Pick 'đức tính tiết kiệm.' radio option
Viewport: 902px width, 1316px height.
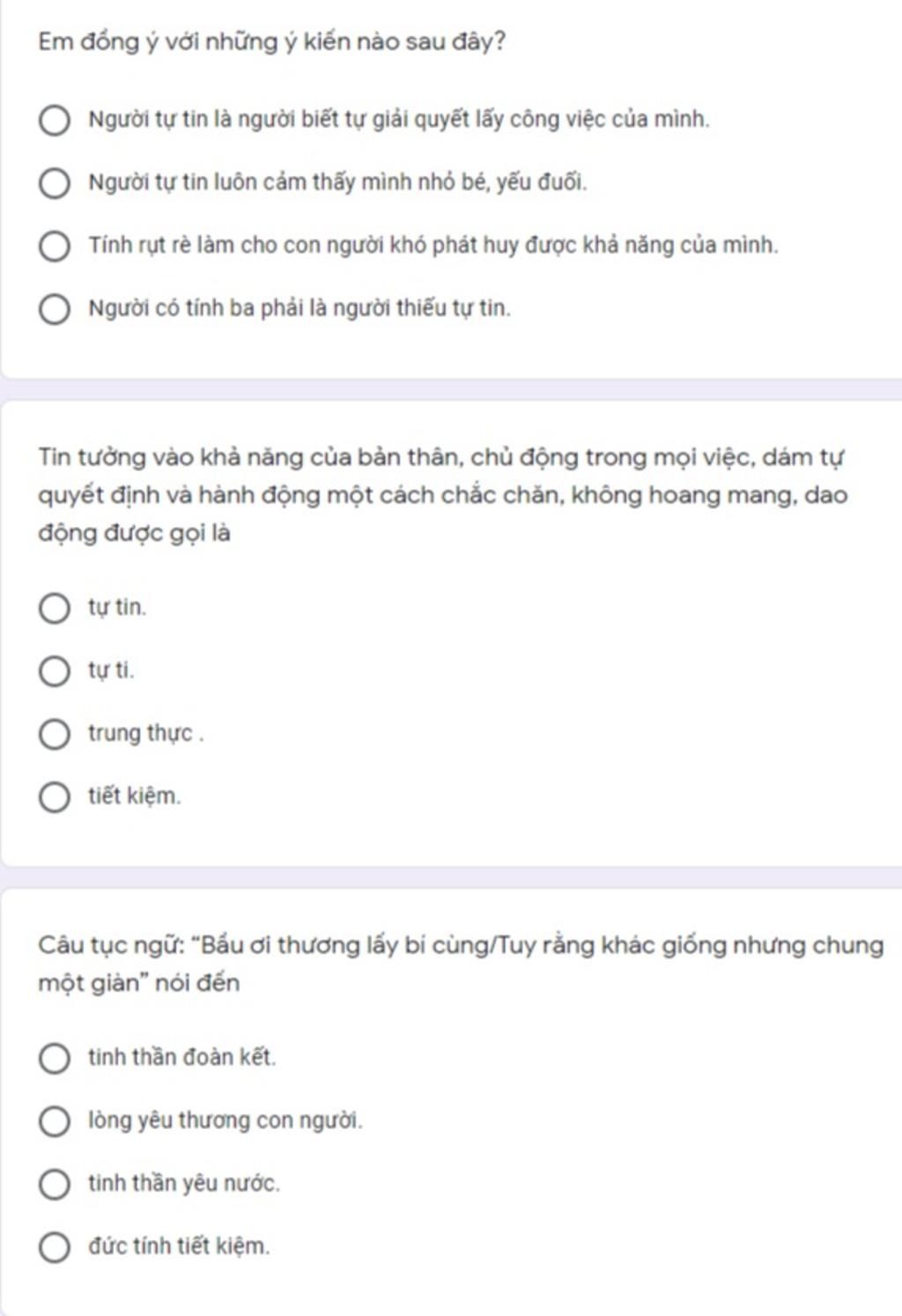54,1247
